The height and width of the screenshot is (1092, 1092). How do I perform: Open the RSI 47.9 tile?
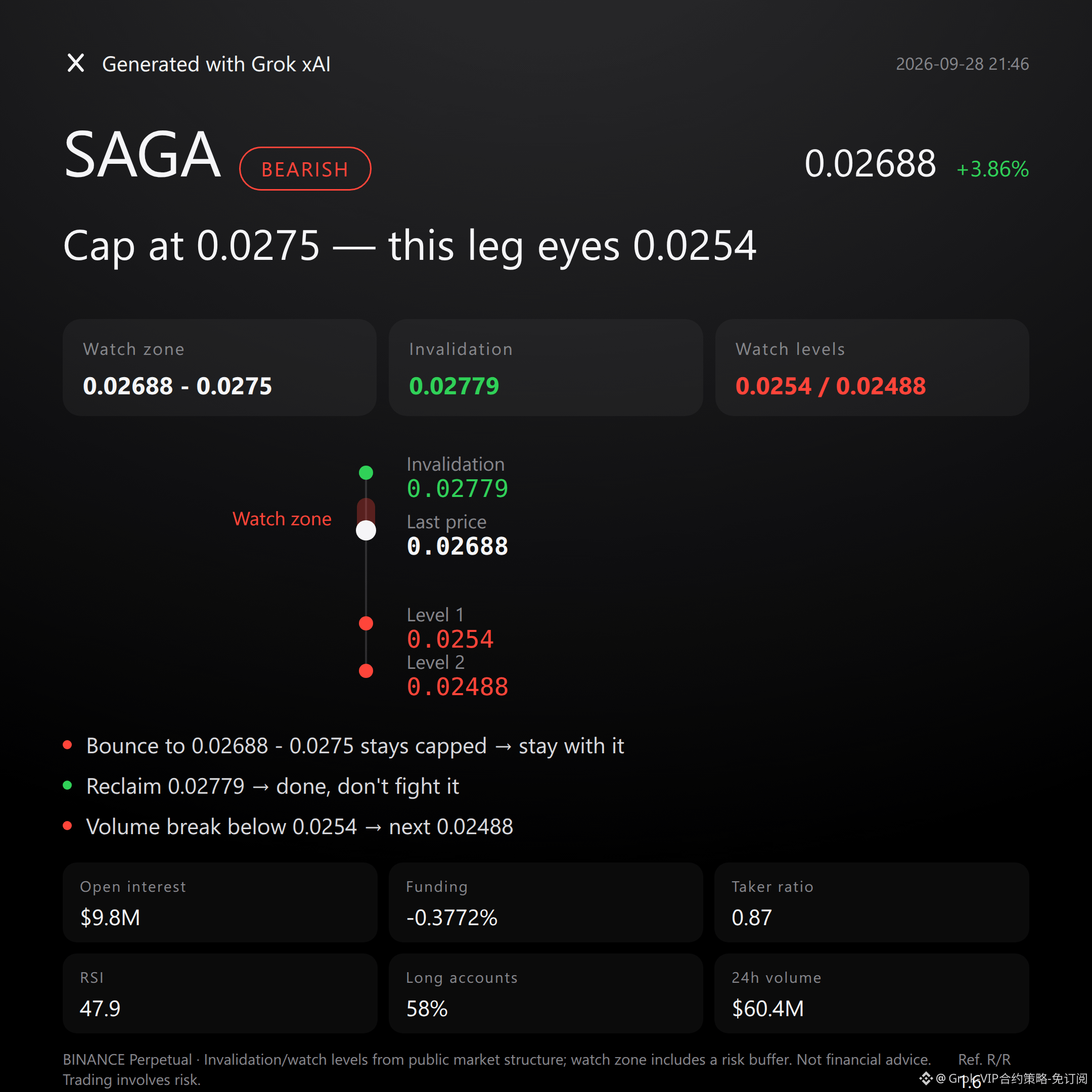tap(219, 993)
